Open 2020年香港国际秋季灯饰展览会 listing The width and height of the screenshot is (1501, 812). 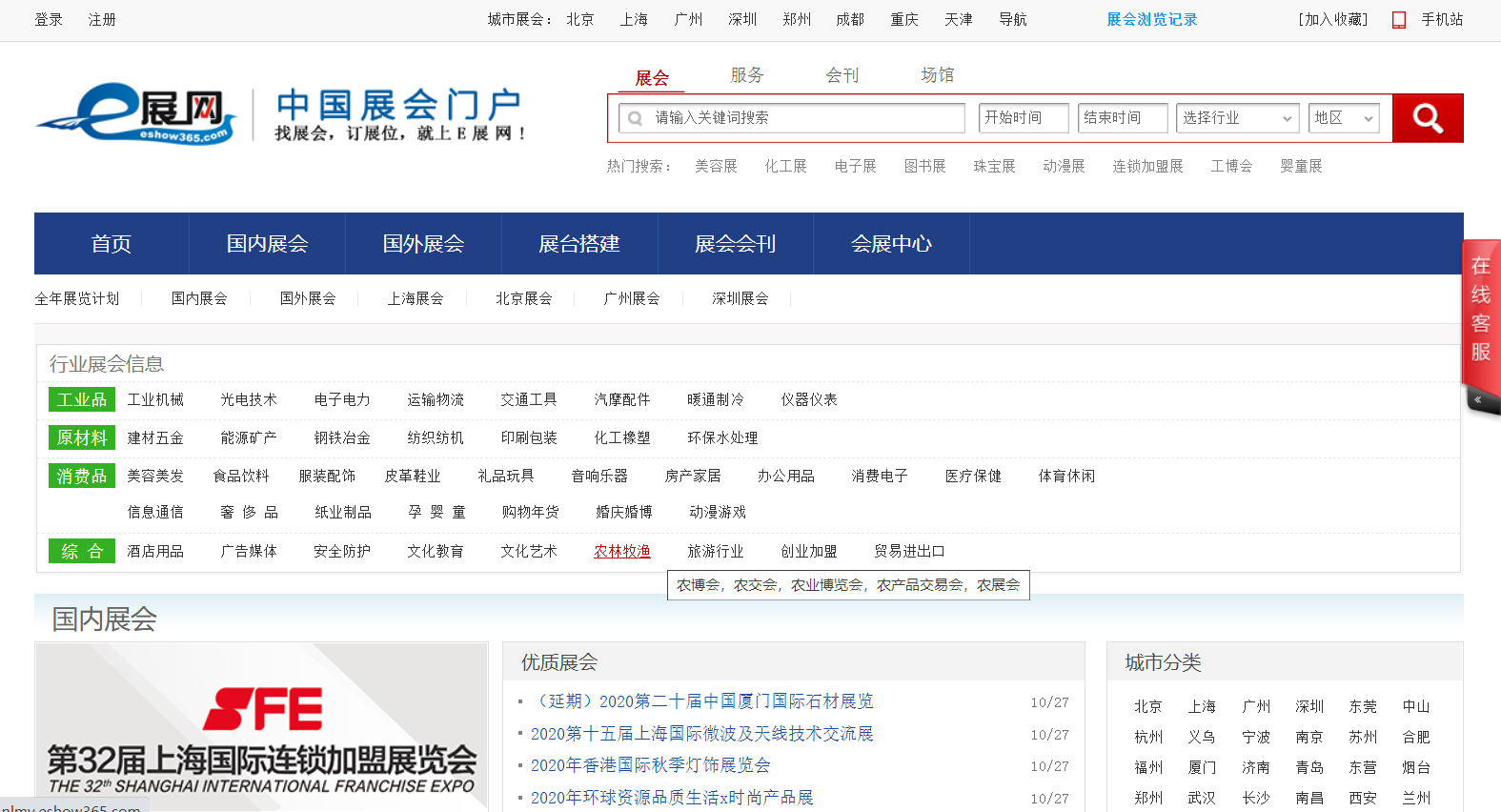pos(650,765)
